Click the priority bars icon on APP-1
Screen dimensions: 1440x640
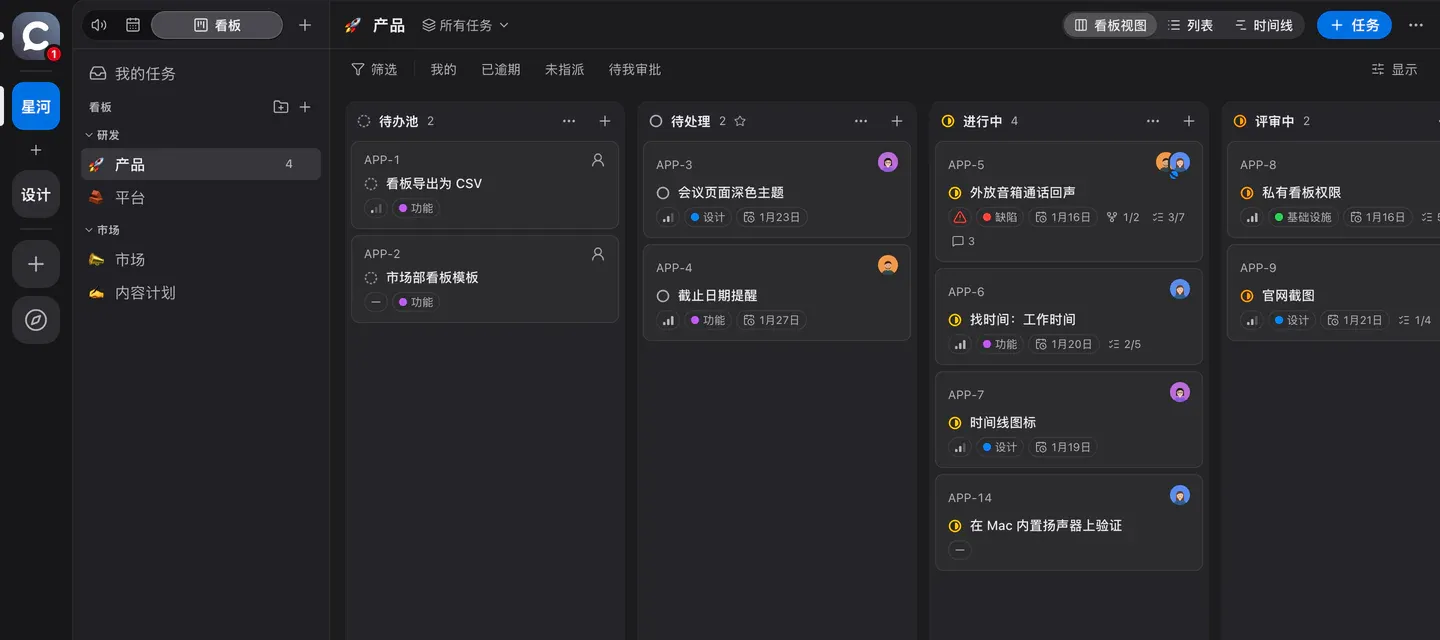pos(376,208)
